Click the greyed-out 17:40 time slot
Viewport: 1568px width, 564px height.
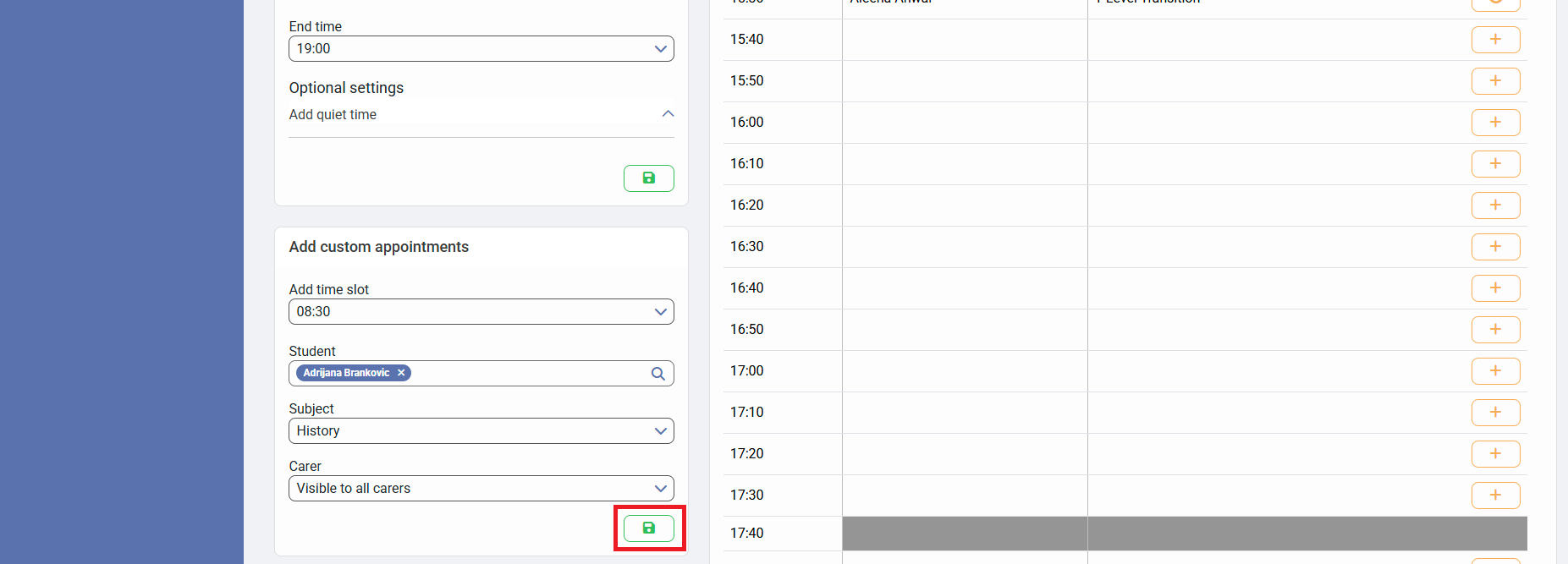point(1184,534)
